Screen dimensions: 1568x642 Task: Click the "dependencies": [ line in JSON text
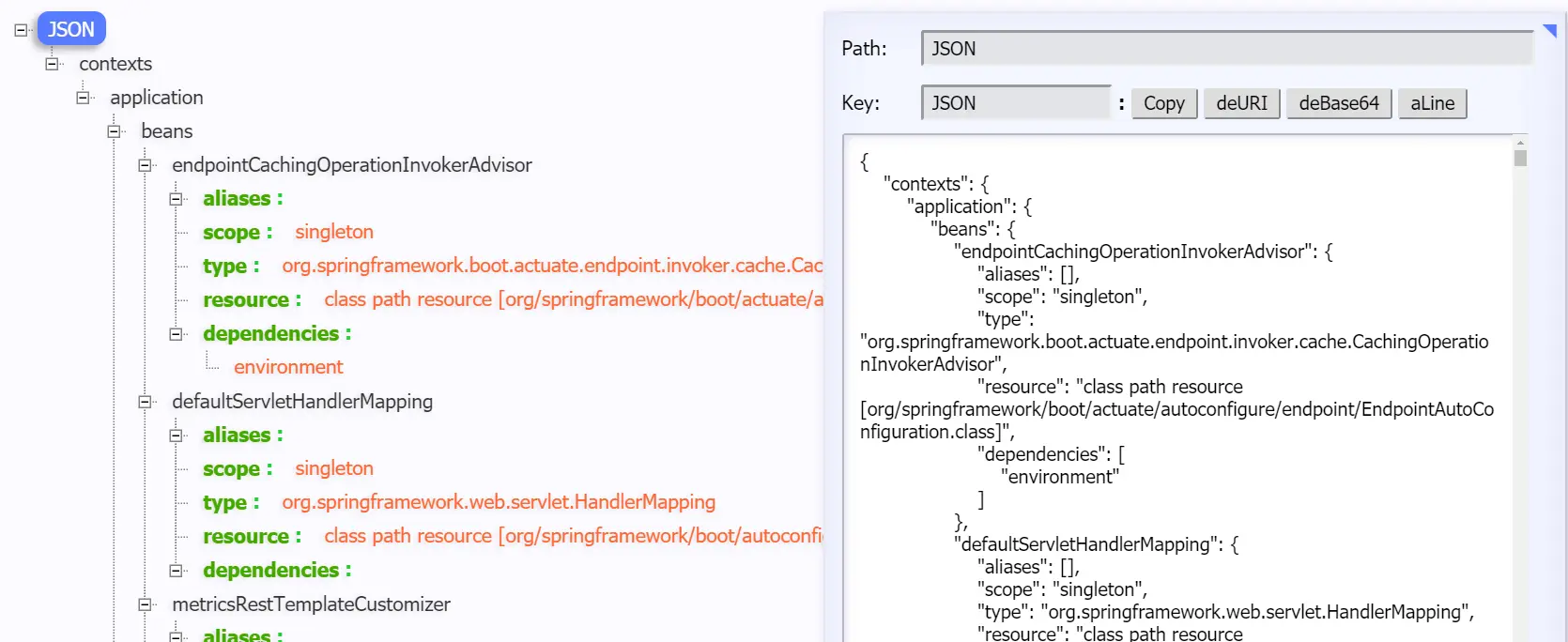click(1052, 454)
